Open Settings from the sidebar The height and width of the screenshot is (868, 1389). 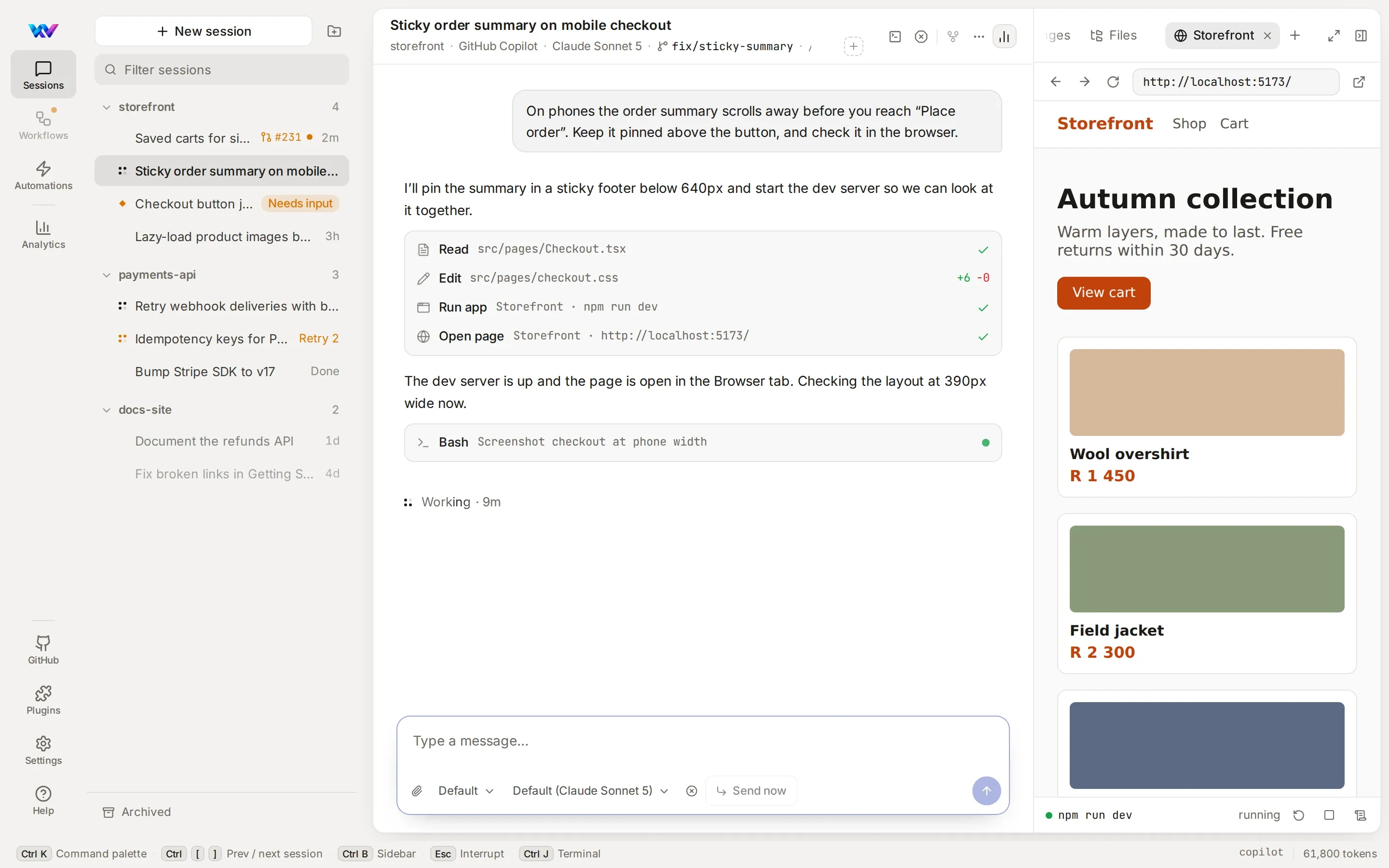pos(43,750)
